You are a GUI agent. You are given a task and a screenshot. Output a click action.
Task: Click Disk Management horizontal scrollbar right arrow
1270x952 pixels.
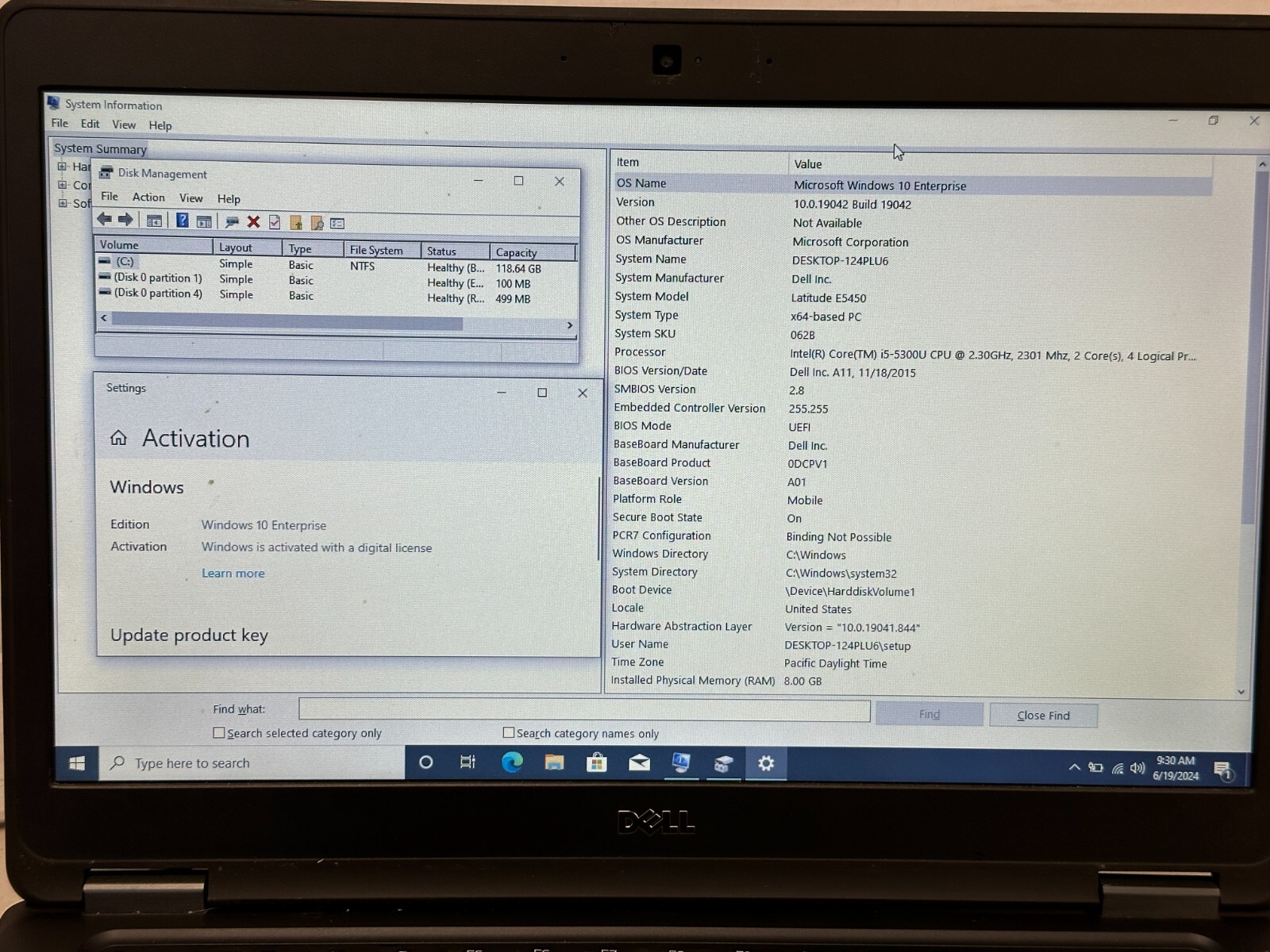click(x=569, y=325)
